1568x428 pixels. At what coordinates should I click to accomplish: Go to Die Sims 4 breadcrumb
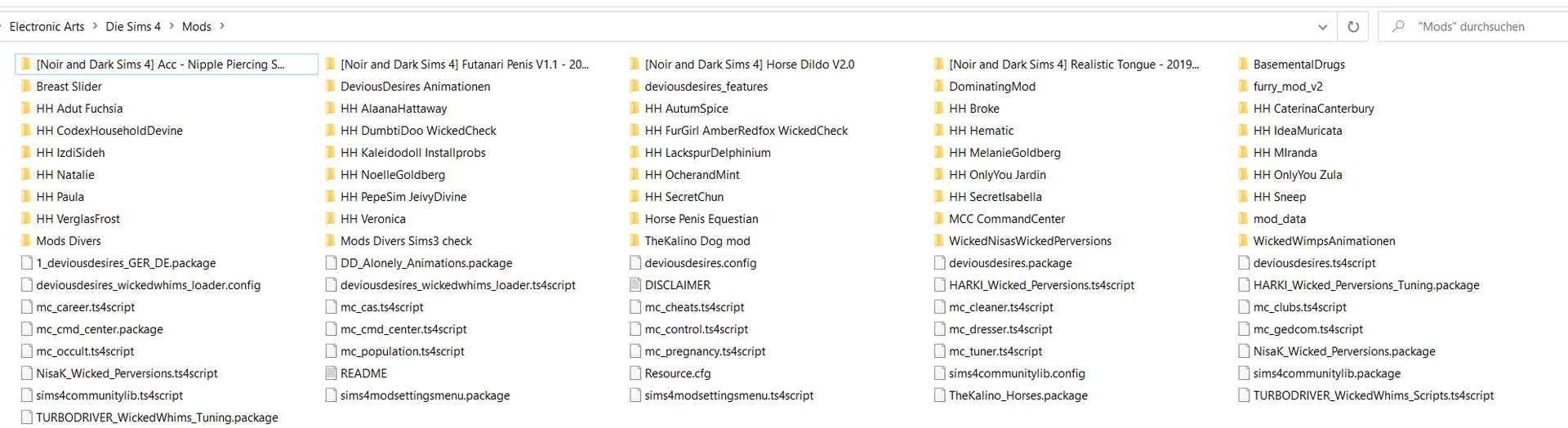(133, 27)
